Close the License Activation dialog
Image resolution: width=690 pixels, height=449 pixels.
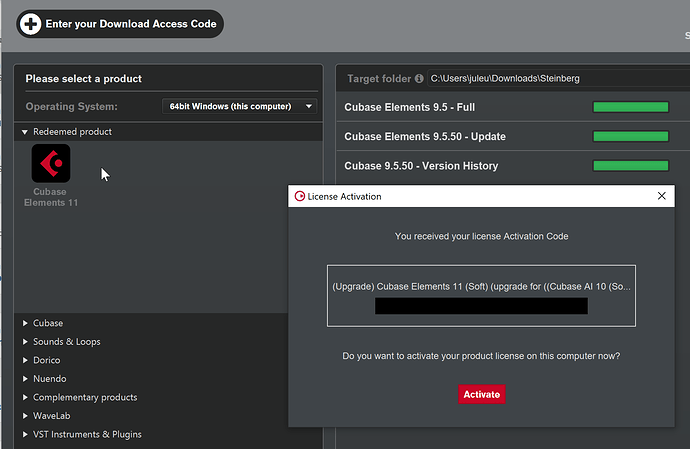click(661, 196)
